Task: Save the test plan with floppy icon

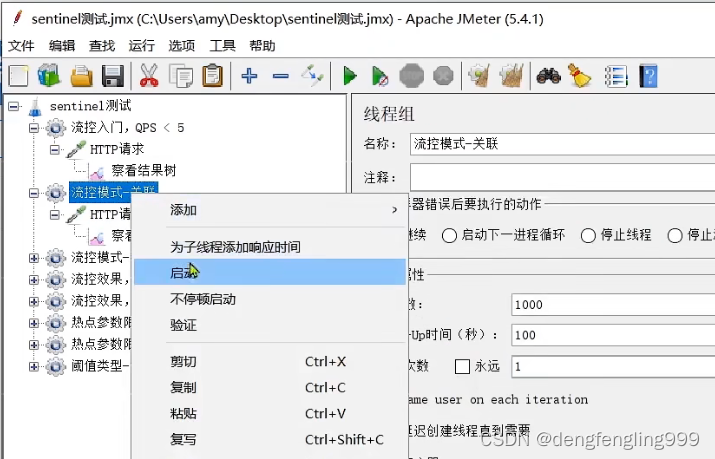Action: [x=113, y=76]
